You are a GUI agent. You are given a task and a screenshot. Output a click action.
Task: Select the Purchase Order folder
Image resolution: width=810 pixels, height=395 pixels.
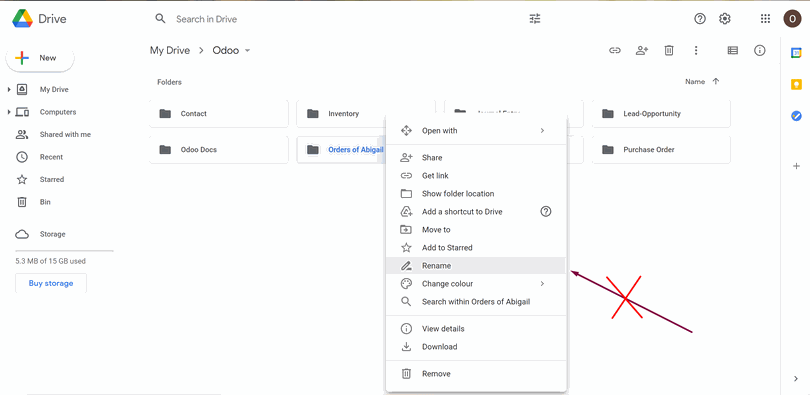[661, 150]
